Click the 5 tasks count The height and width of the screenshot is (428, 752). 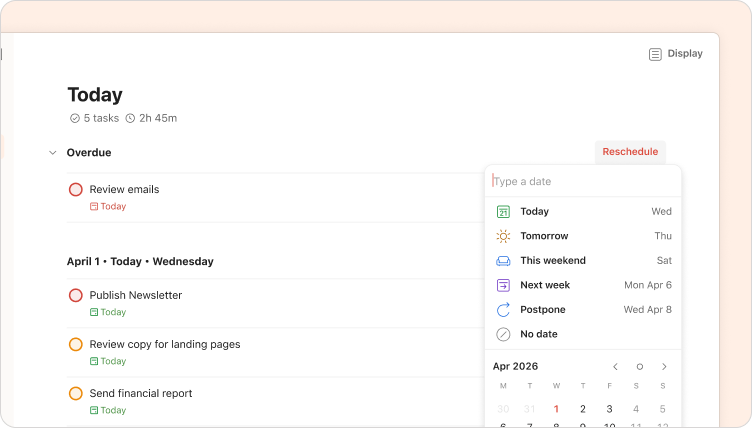click(x=94, y=118)
